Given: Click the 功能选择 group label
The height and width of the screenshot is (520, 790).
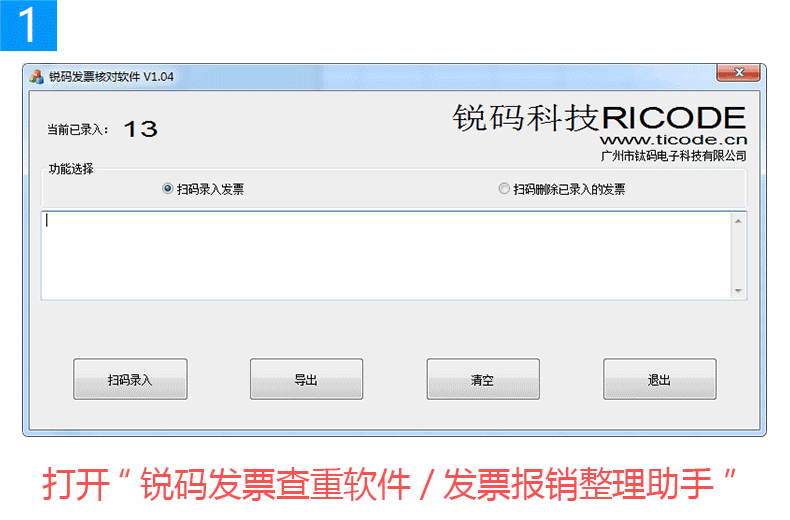Looking at the screenshot, I should (71, 169).
